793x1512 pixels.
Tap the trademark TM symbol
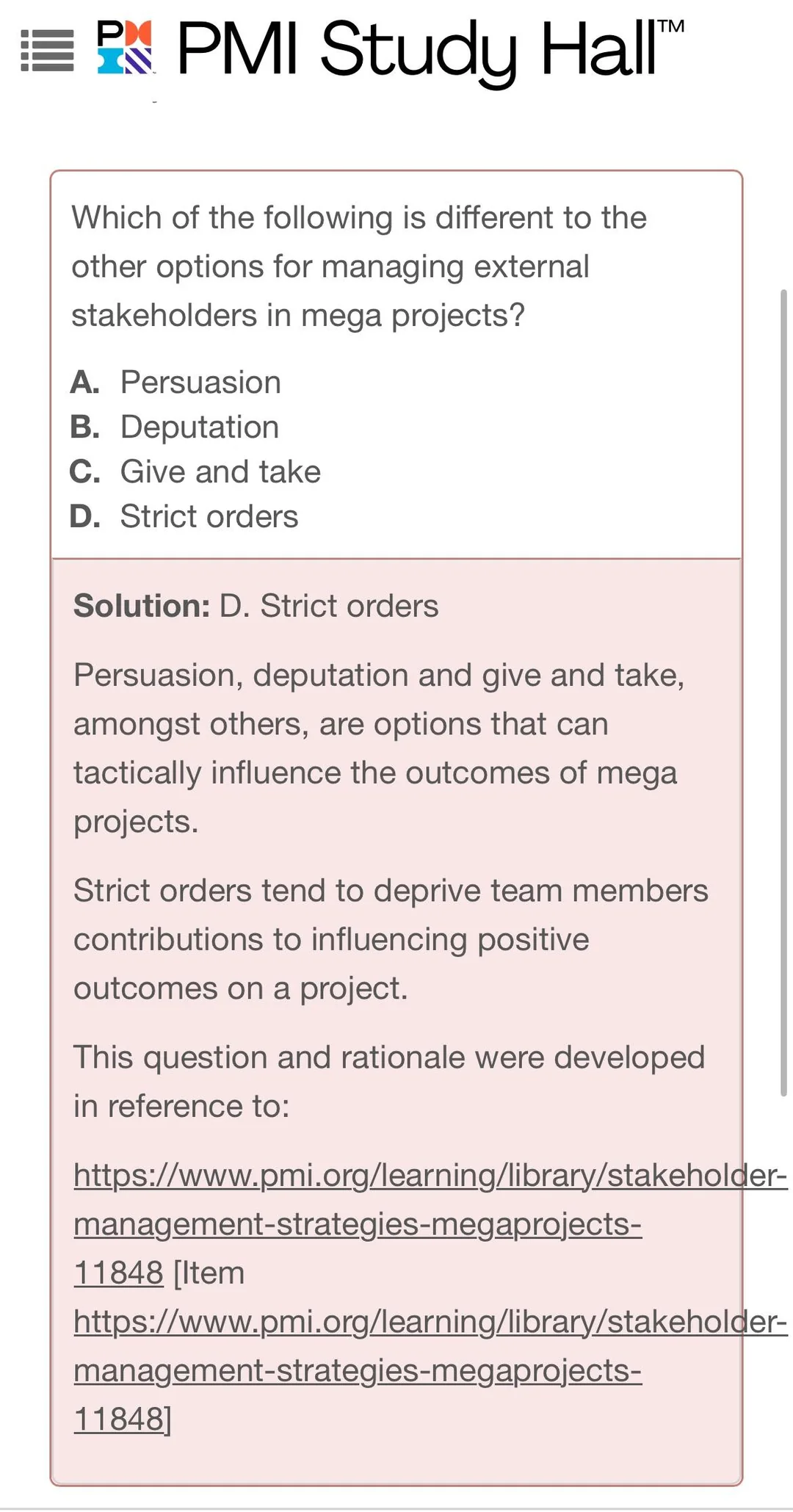pyautogui.click(x=671, y=27)
